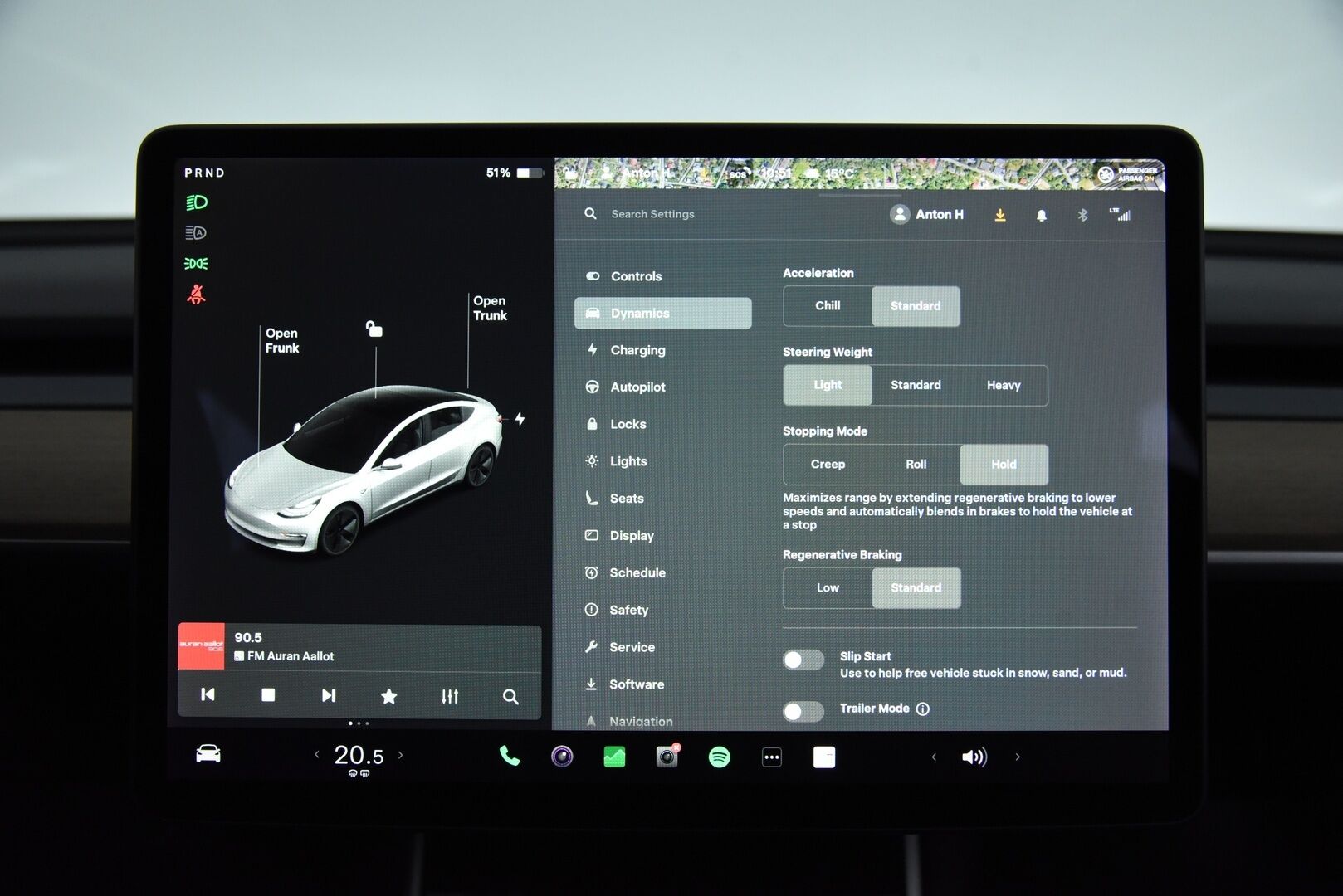Lower volume with the left chevron
Screen dimensions: 1343x896
point(934,757)
